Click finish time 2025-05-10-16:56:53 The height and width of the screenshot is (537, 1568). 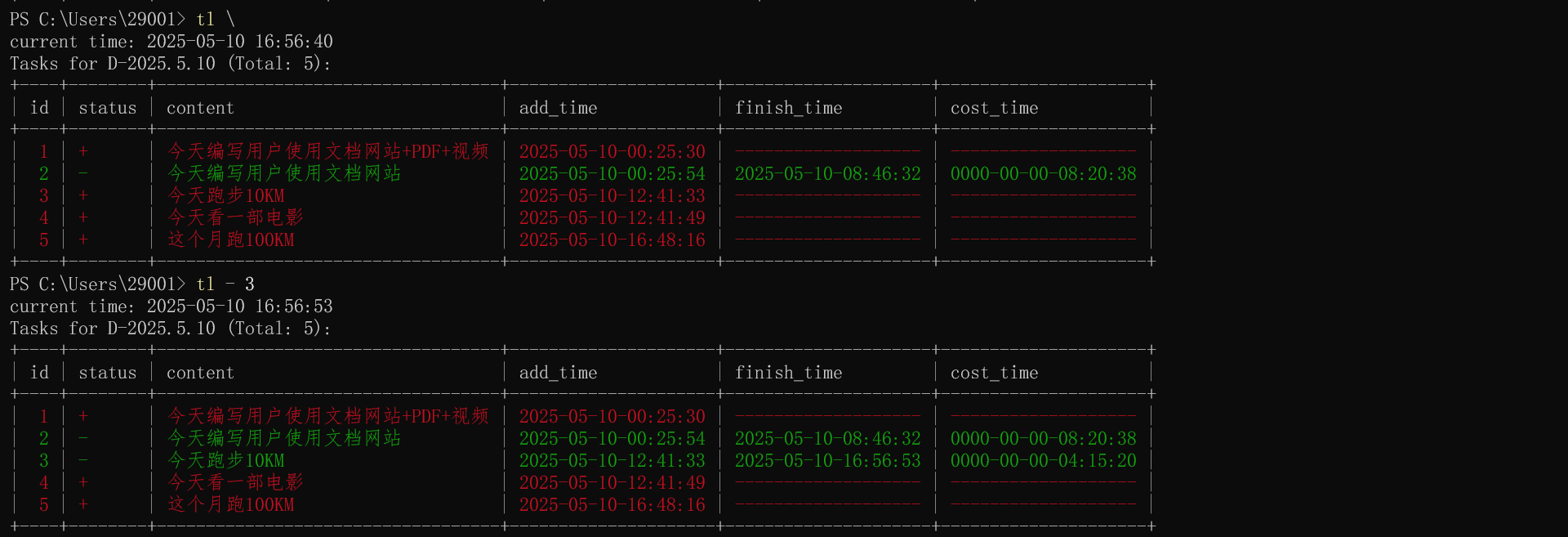(827, 461)
